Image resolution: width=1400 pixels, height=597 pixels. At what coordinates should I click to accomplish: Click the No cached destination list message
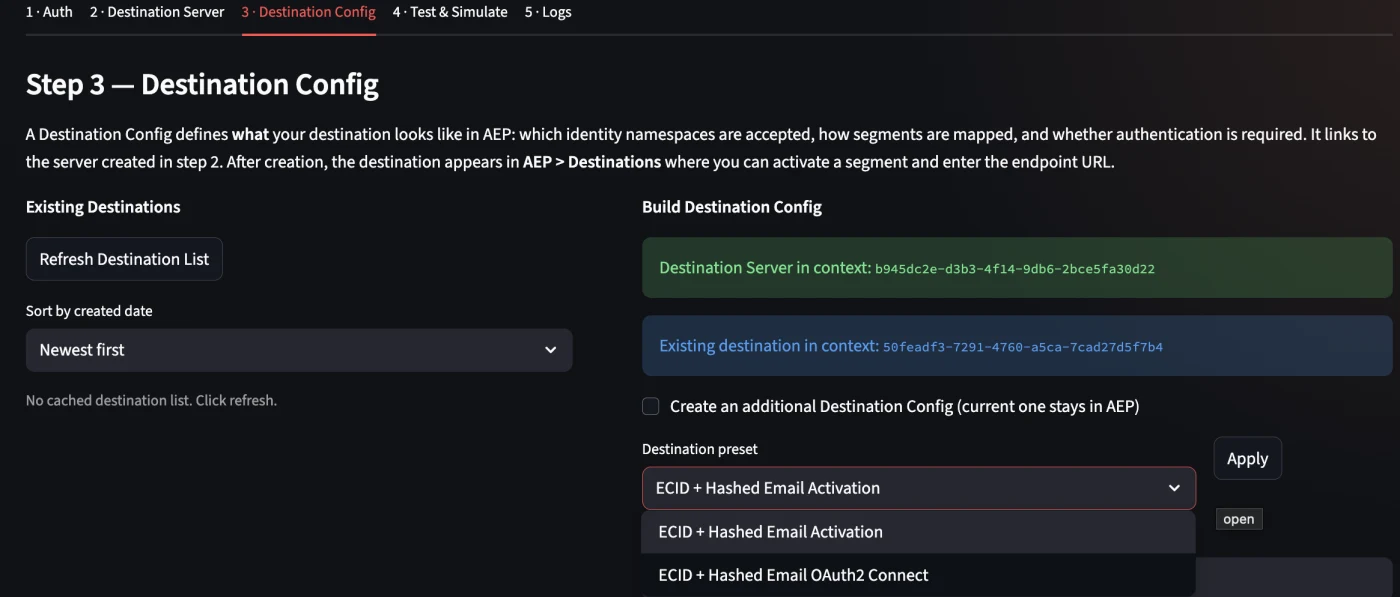pyautogui.click(x=151, y=400)
